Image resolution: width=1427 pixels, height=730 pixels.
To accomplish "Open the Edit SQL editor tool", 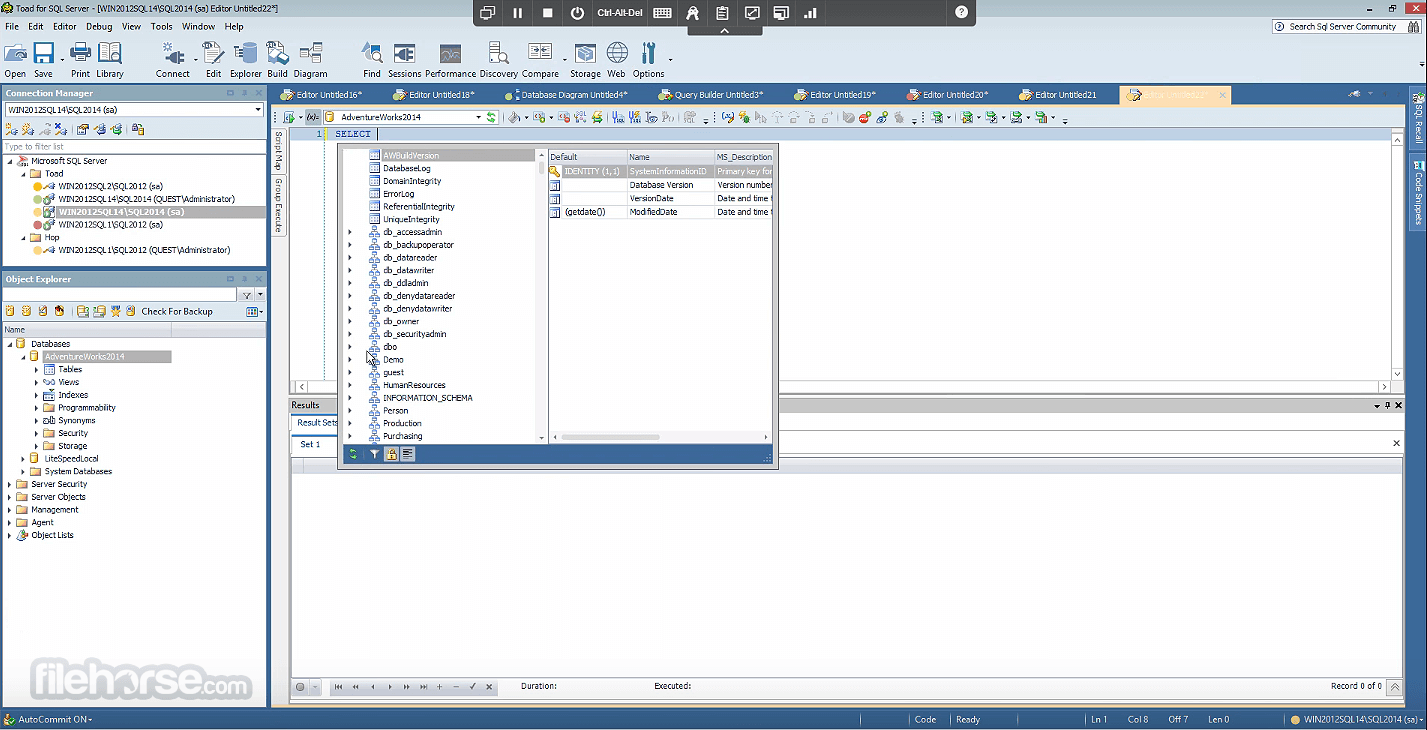I will 213,60.
